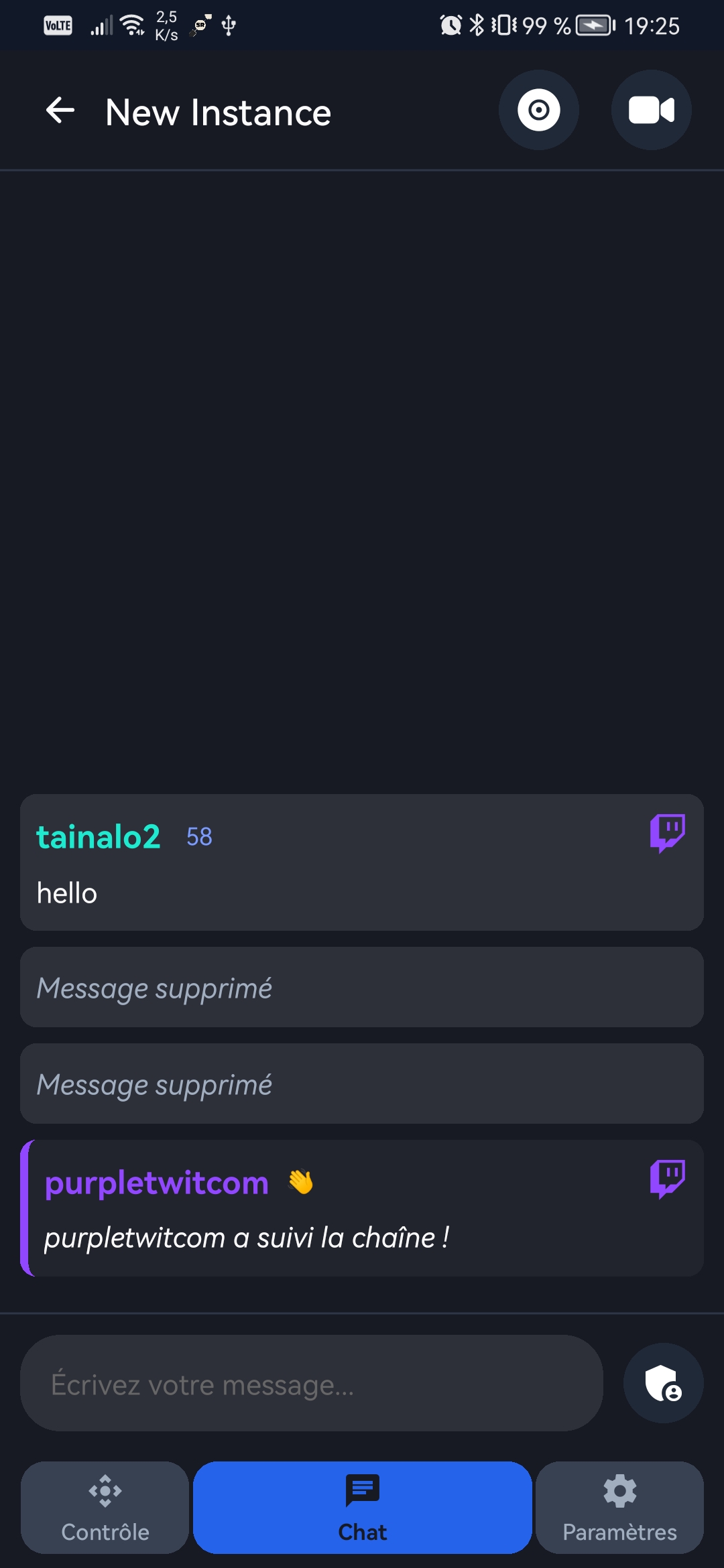This screenshot has height=1568, width=724.
Task: Tap the battery indicator in the status bar
Action: tap(593, 25)
